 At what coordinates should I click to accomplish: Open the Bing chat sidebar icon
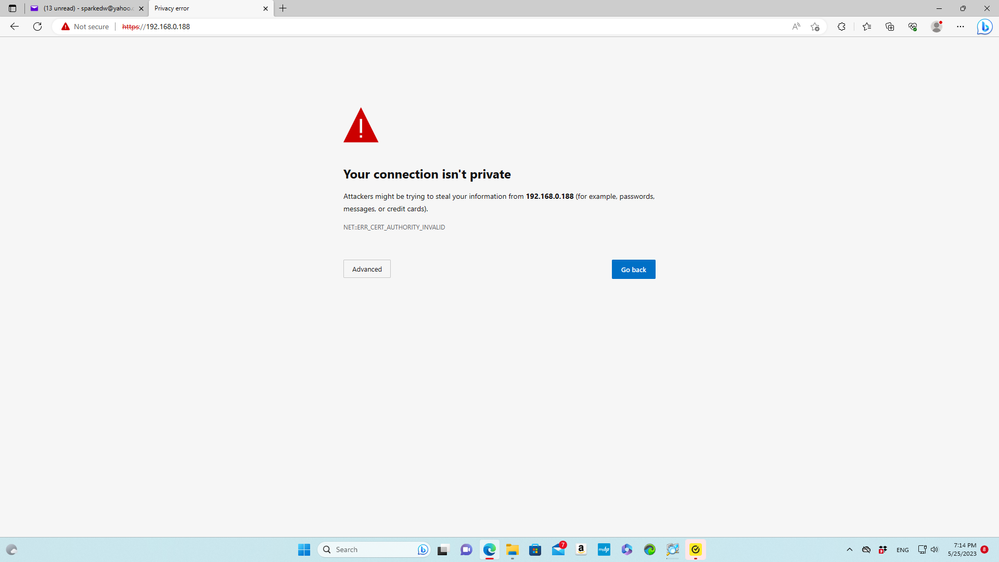984,27
